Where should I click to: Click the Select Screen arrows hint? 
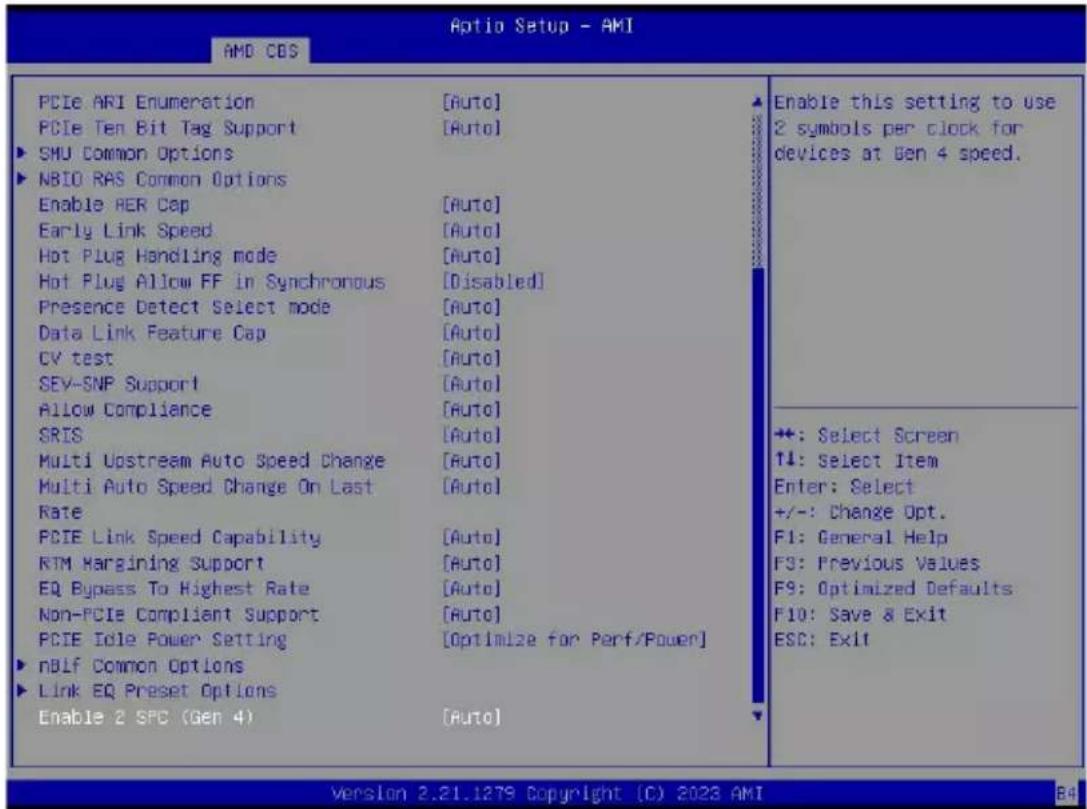coord(866,435)
